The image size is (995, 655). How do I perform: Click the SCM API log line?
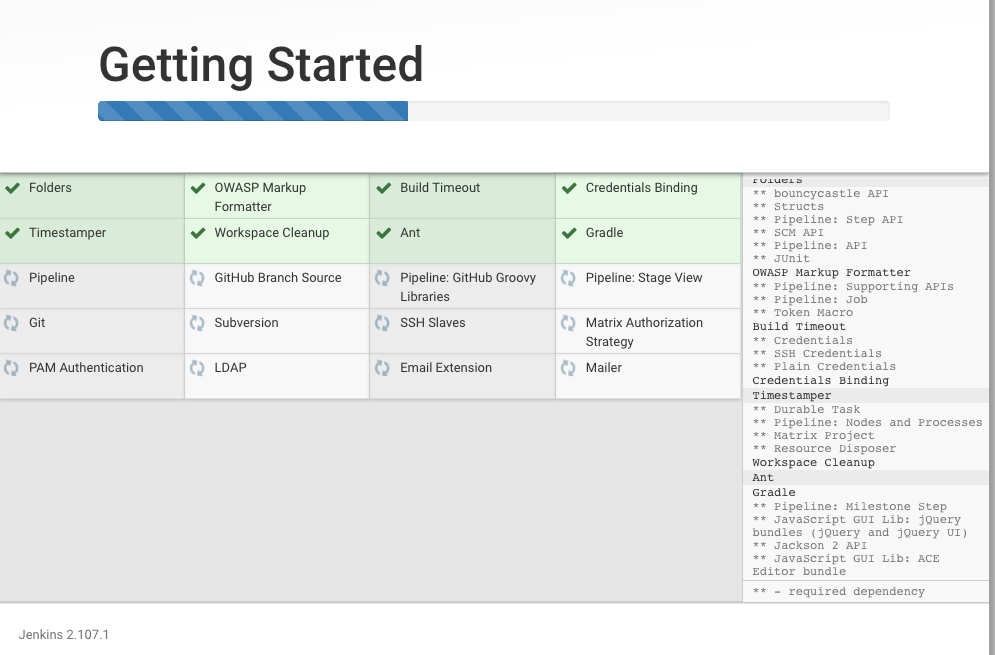[788, 233]
